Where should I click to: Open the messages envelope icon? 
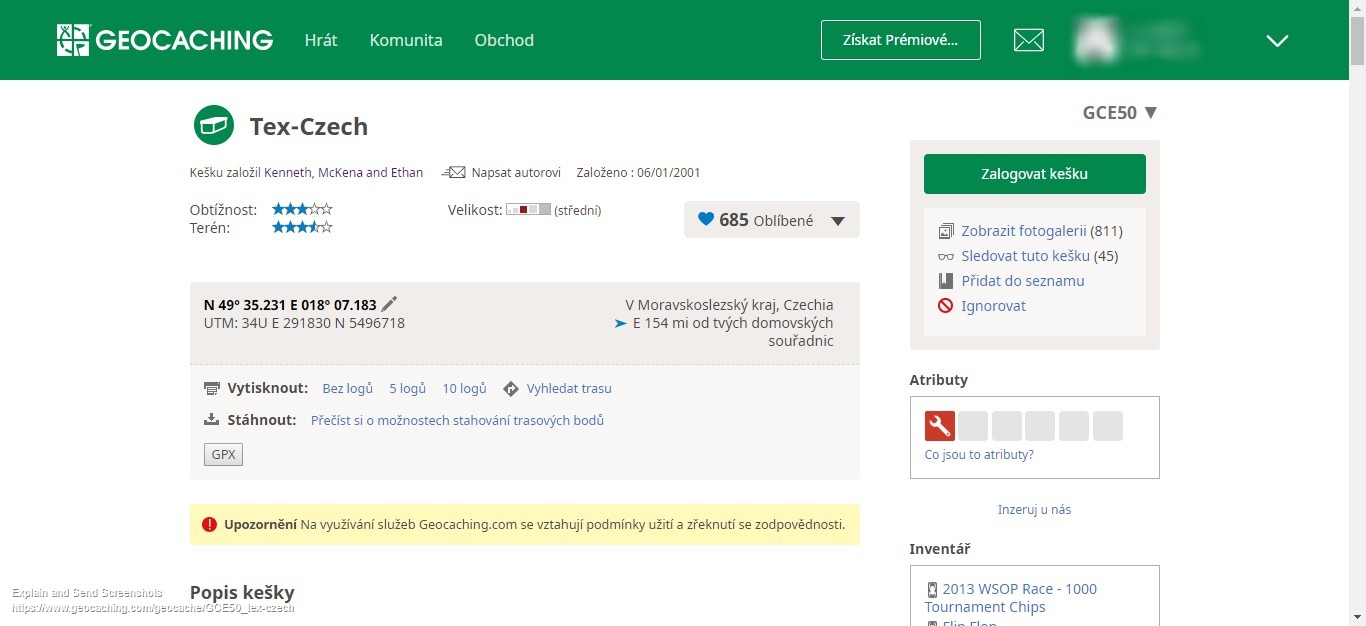[x=1029, y=40]
